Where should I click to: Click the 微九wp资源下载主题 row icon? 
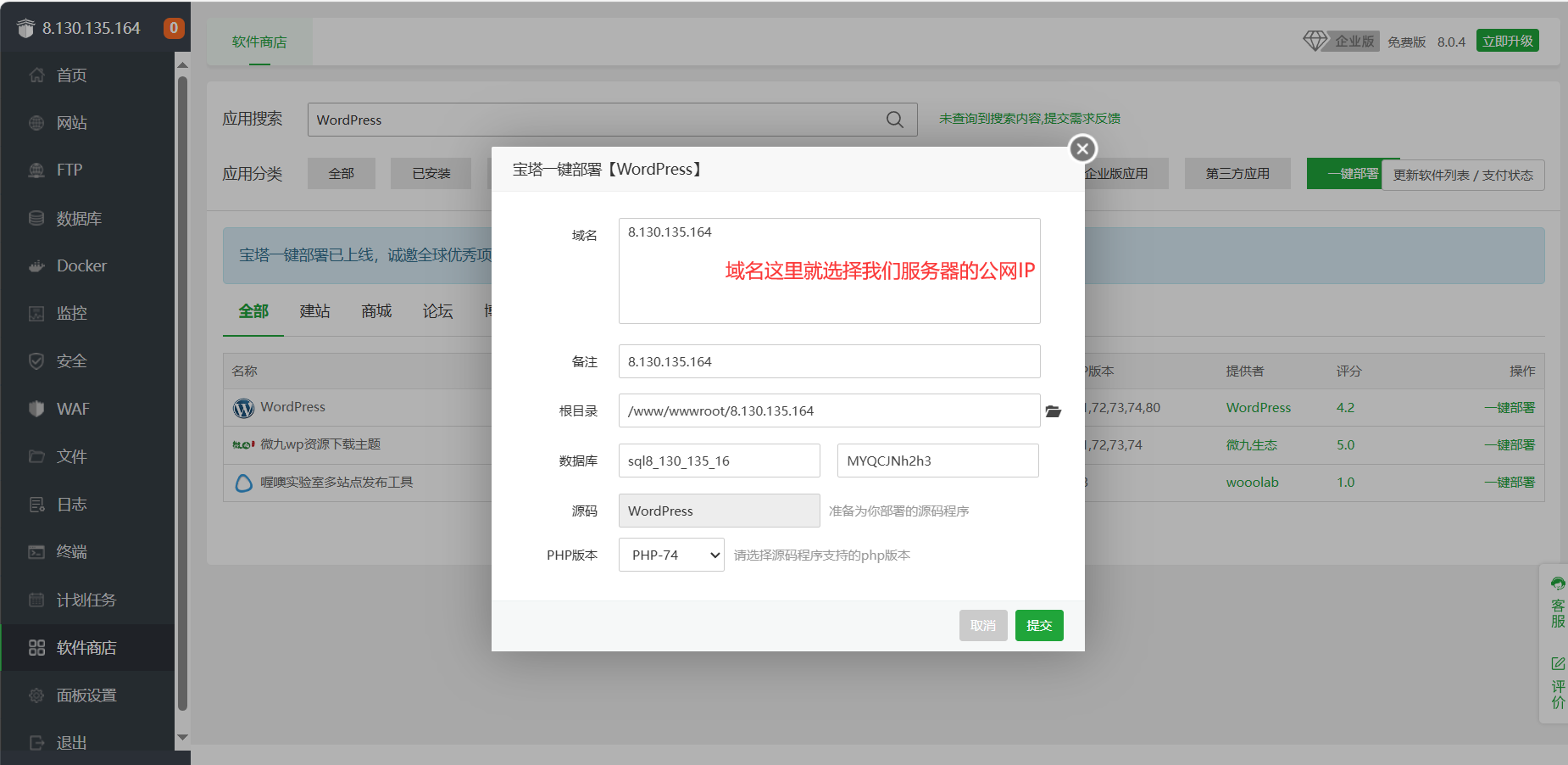pyautogui.click(x=243, y=444)
